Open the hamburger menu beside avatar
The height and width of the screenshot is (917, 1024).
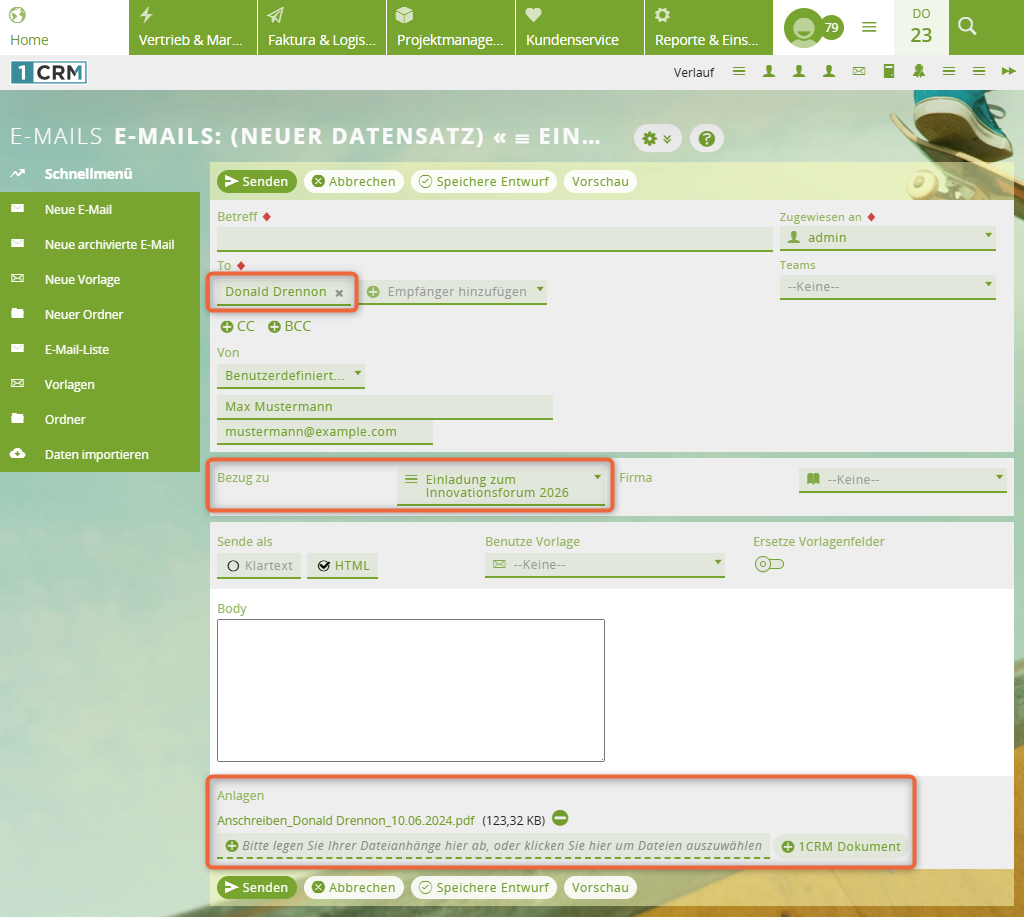tap(869, 27)
